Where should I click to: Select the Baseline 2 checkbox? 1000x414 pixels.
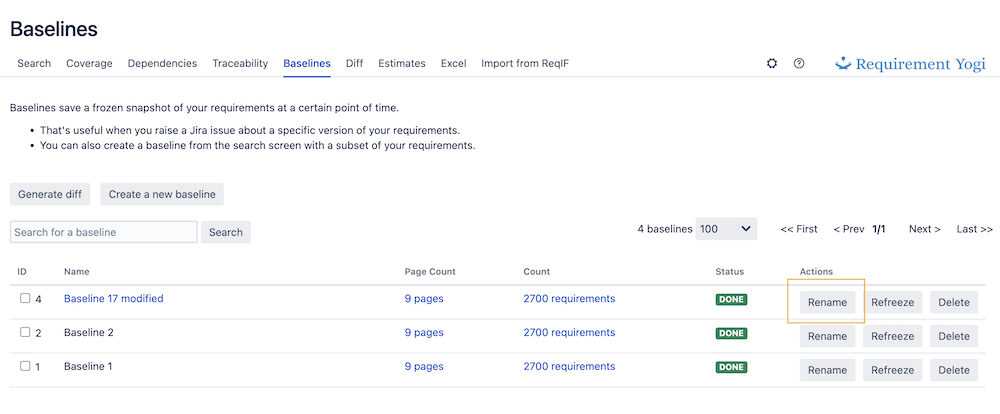coord(26,333)
